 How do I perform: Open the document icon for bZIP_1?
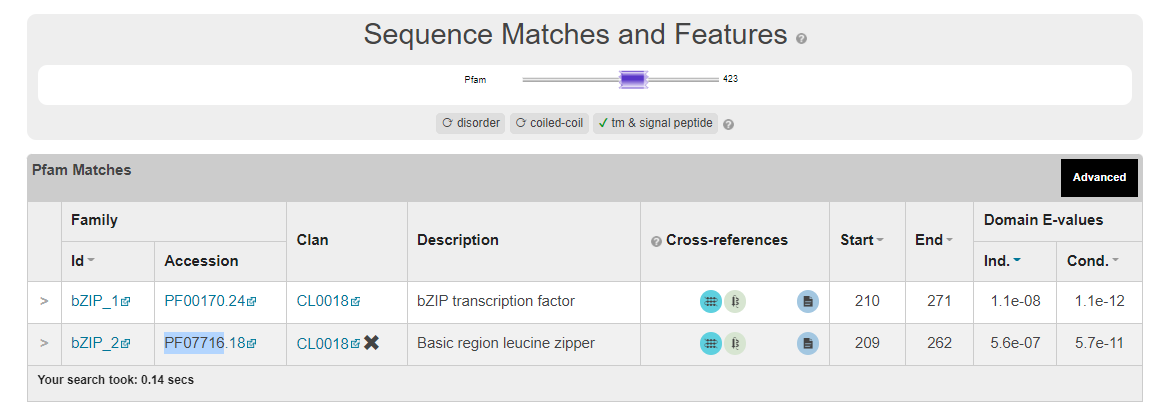point(808,301)
